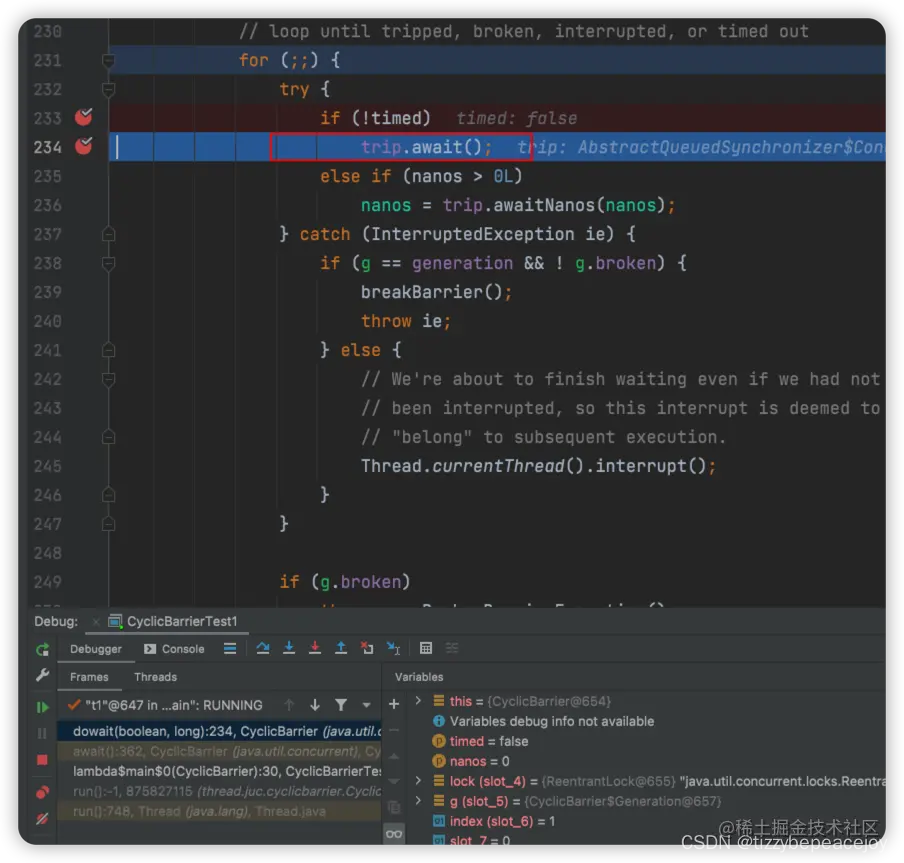
Task: Select the run():-1, 875827115 frame
Action: click(x=219, y=791)
